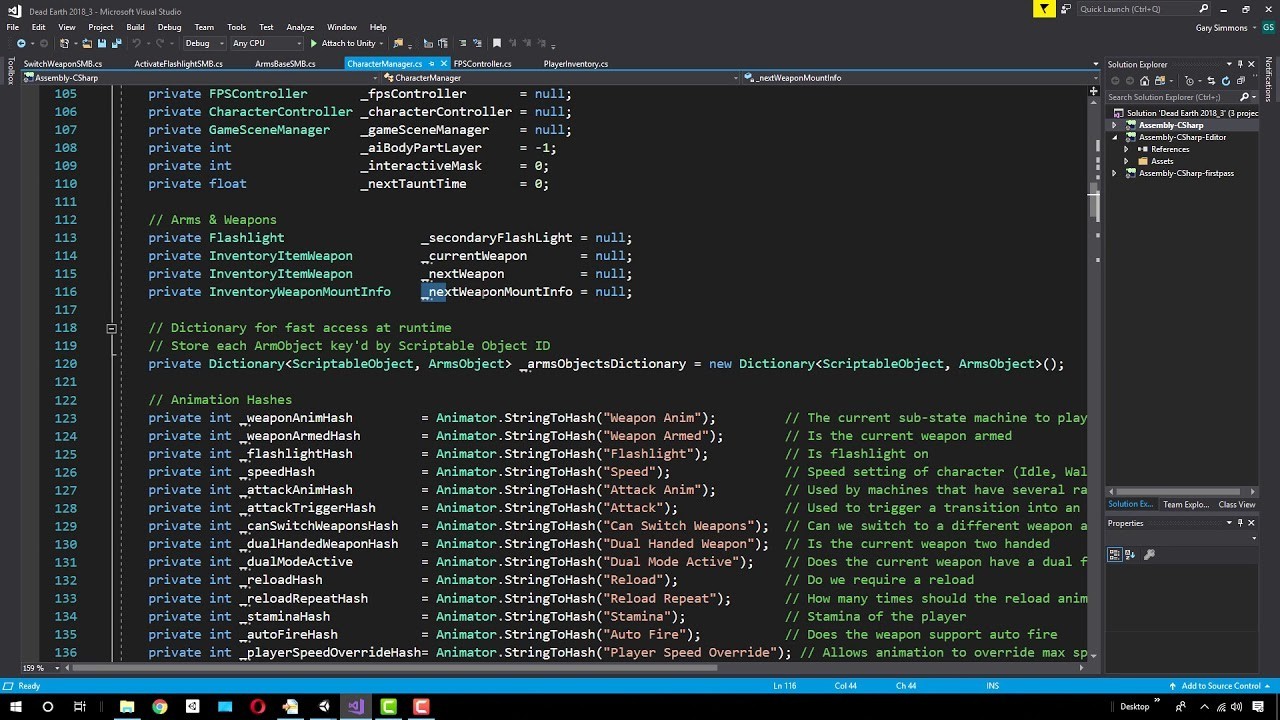Image resolution: width=1280 pixels, height=720 pixels.
Task: Collapse the code region at line 118
Action: (111, 328)
